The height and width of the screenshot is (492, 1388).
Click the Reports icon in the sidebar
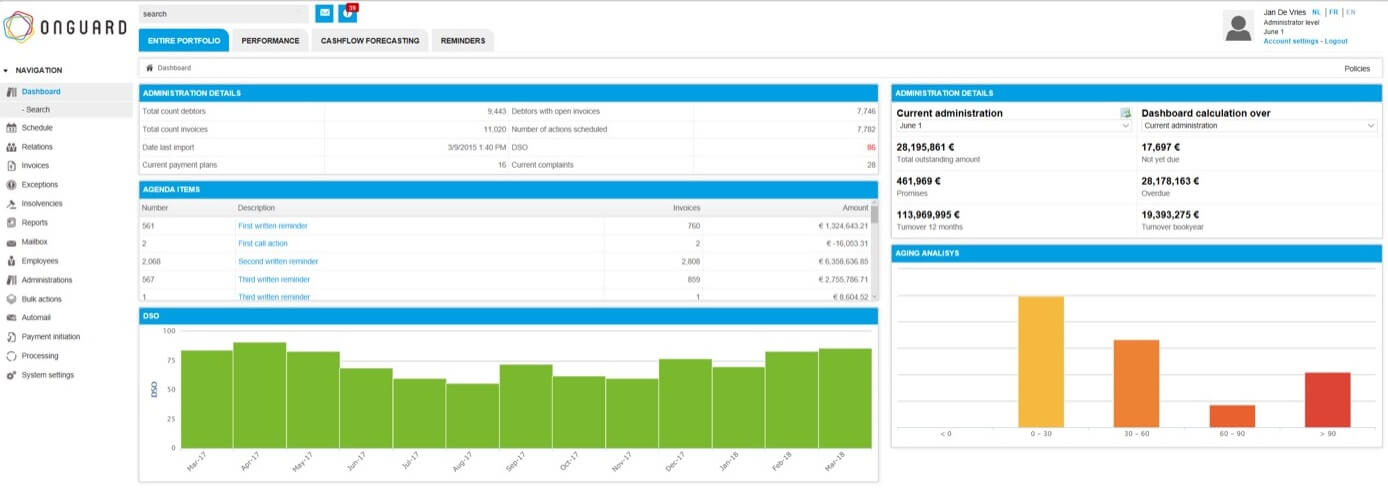pos(11,223)
